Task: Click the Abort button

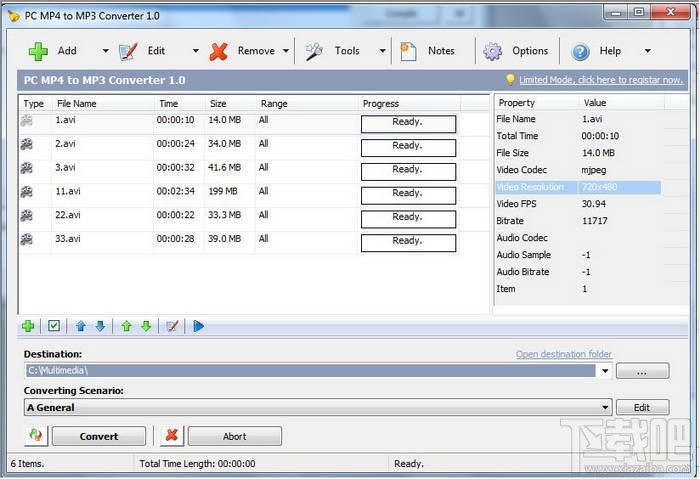Action: pos(235,436)
